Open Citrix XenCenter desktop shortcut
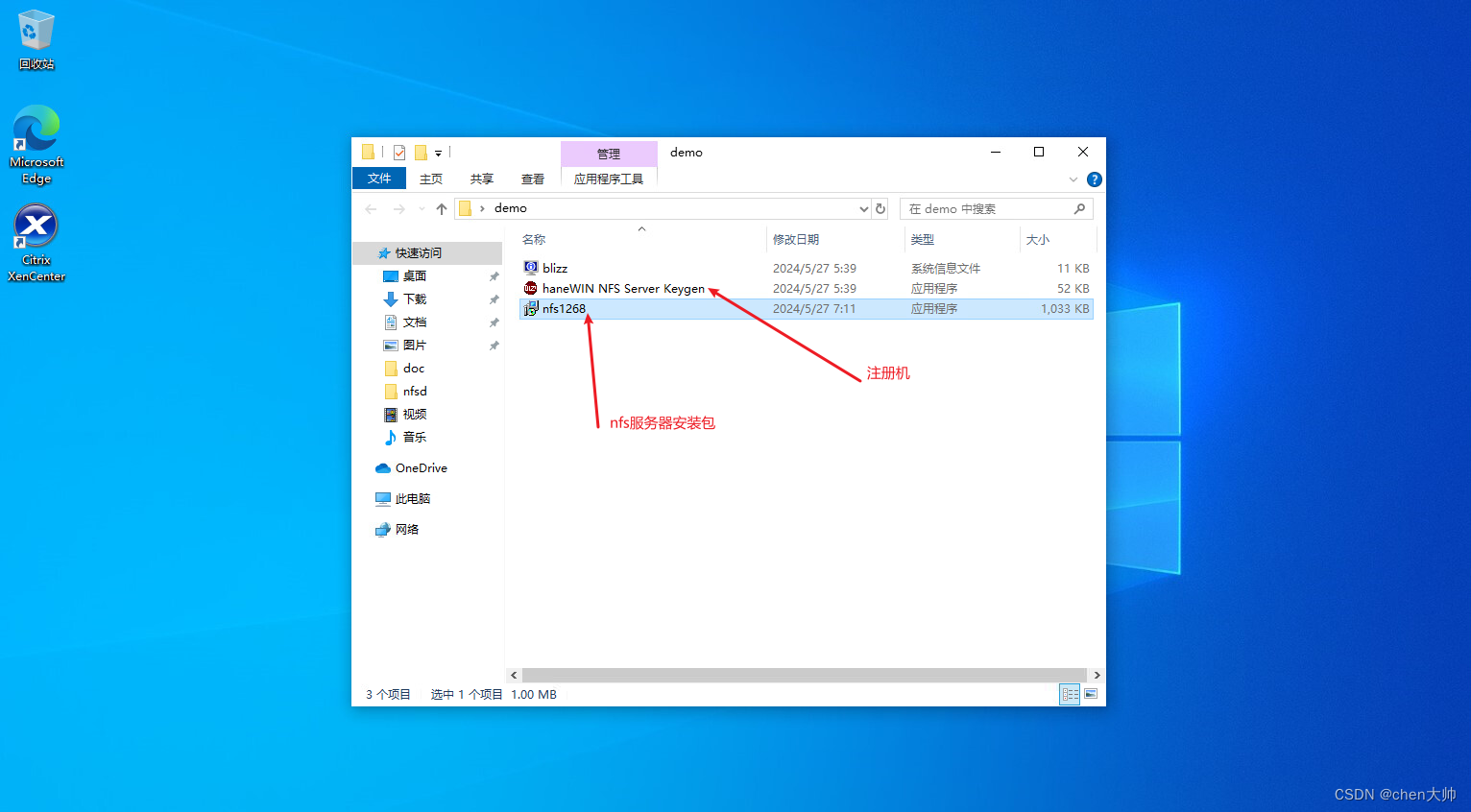 pos(36,243)
